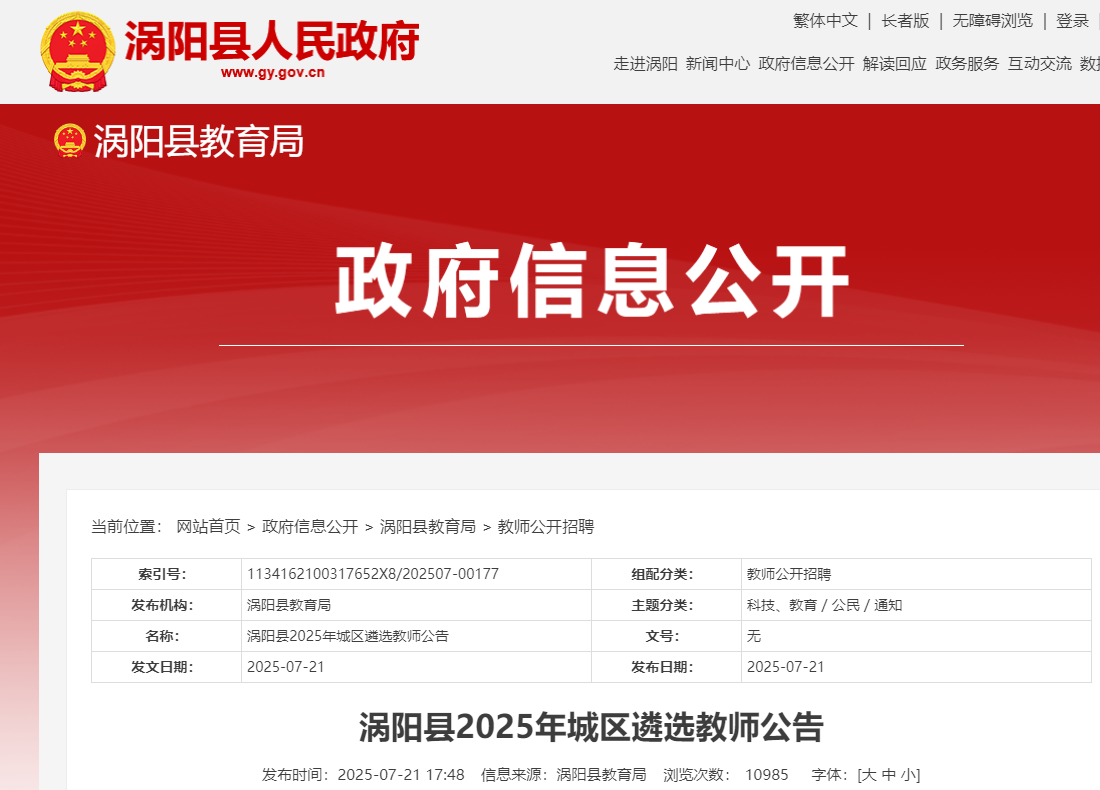Viewport: 1100px width, 790px height.
Task: Open the 长者版 elder-friendly version
Action: 905,21
